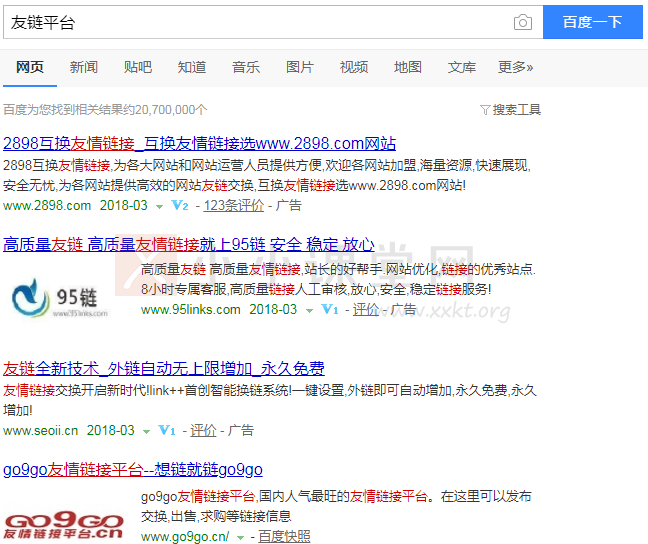Open the 百度快照 cached page link
Viewport: 648px width, 544px height.
(x=284, y=537)
